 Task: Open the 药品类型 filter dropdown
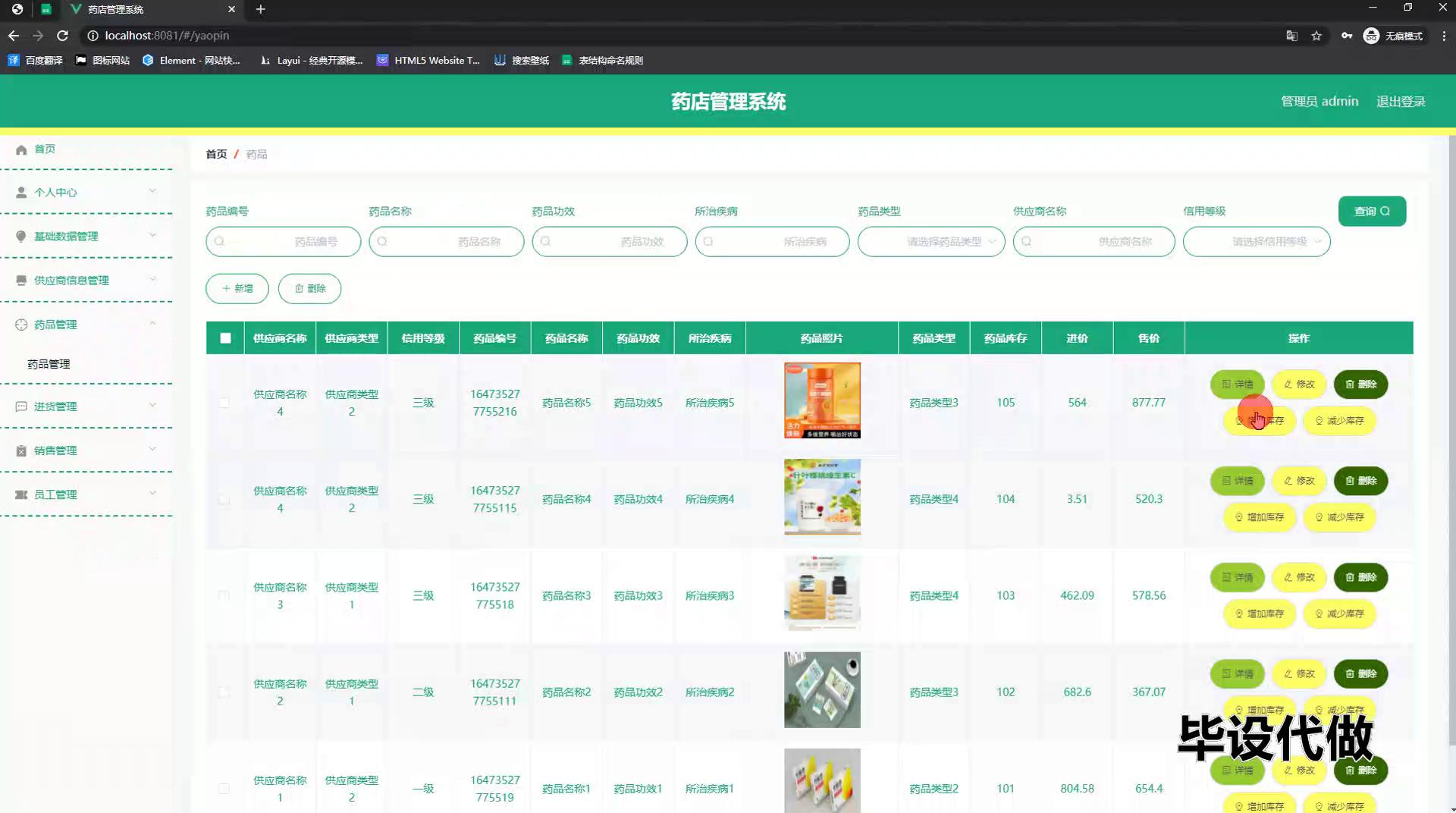click(x=931, y=242)
